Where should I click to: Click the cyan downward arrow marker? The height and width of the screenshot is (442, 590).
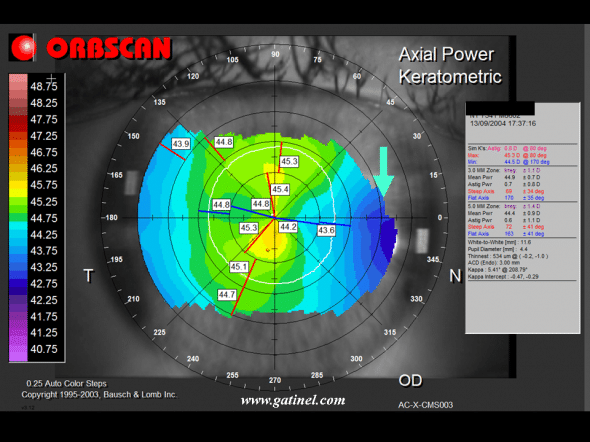[x=383, y=172]
